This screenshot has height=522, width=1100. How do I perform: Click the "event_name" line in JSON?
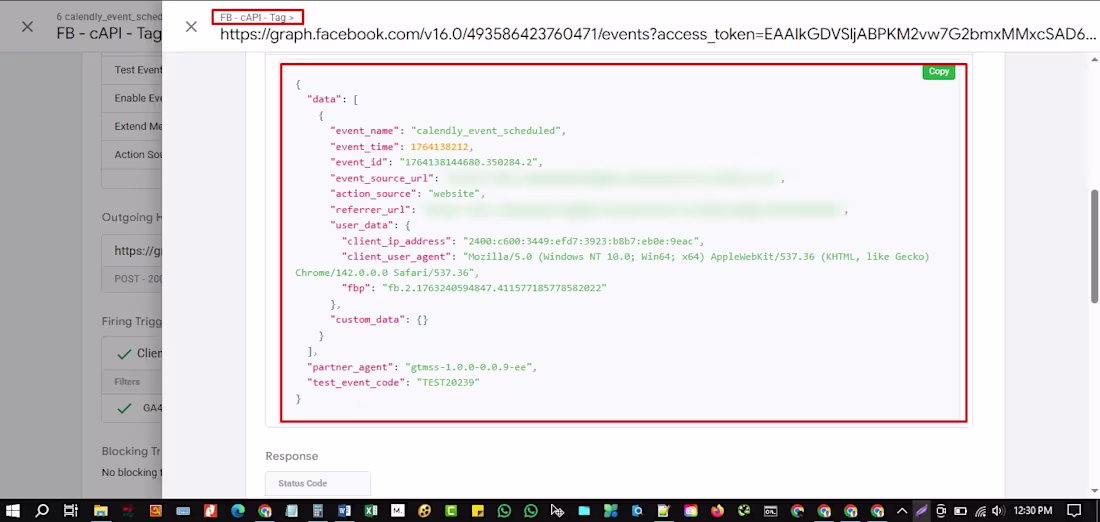coord(448,131)
